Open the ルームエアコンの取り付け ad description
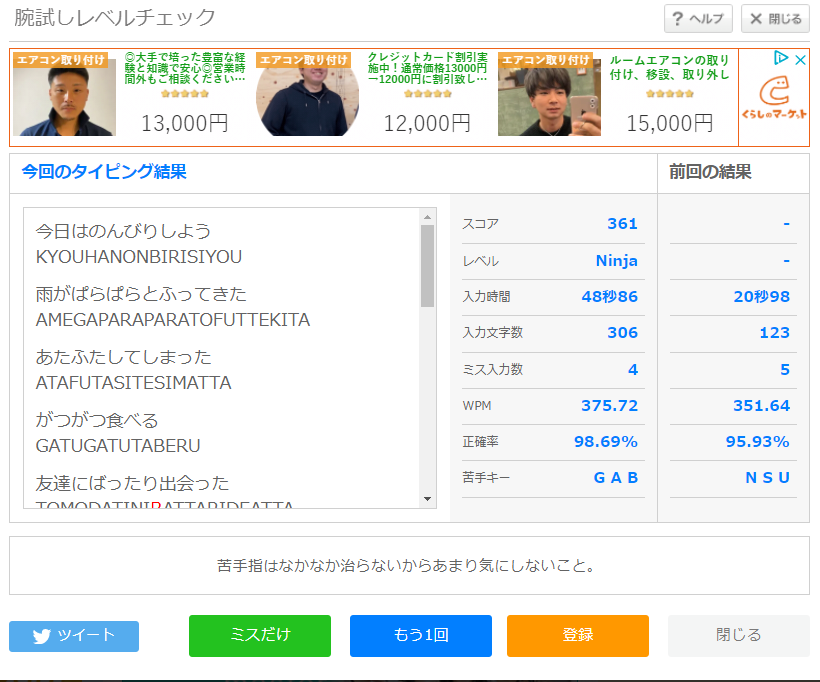This screenshot has width=820, height=682. click(x=669, y=67)
